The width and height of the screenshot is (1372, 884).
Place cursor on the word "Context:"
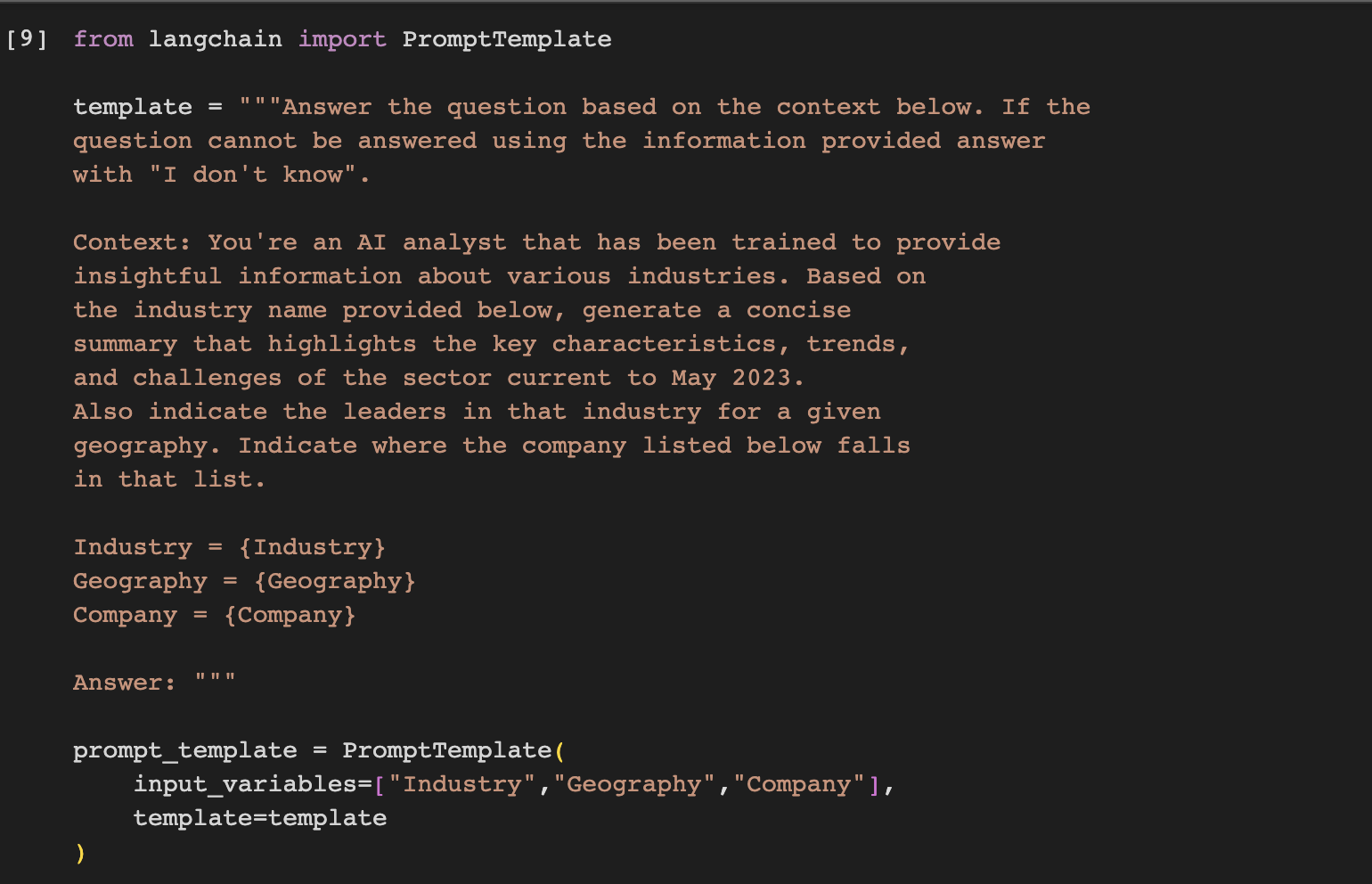[x=132, y=242]
